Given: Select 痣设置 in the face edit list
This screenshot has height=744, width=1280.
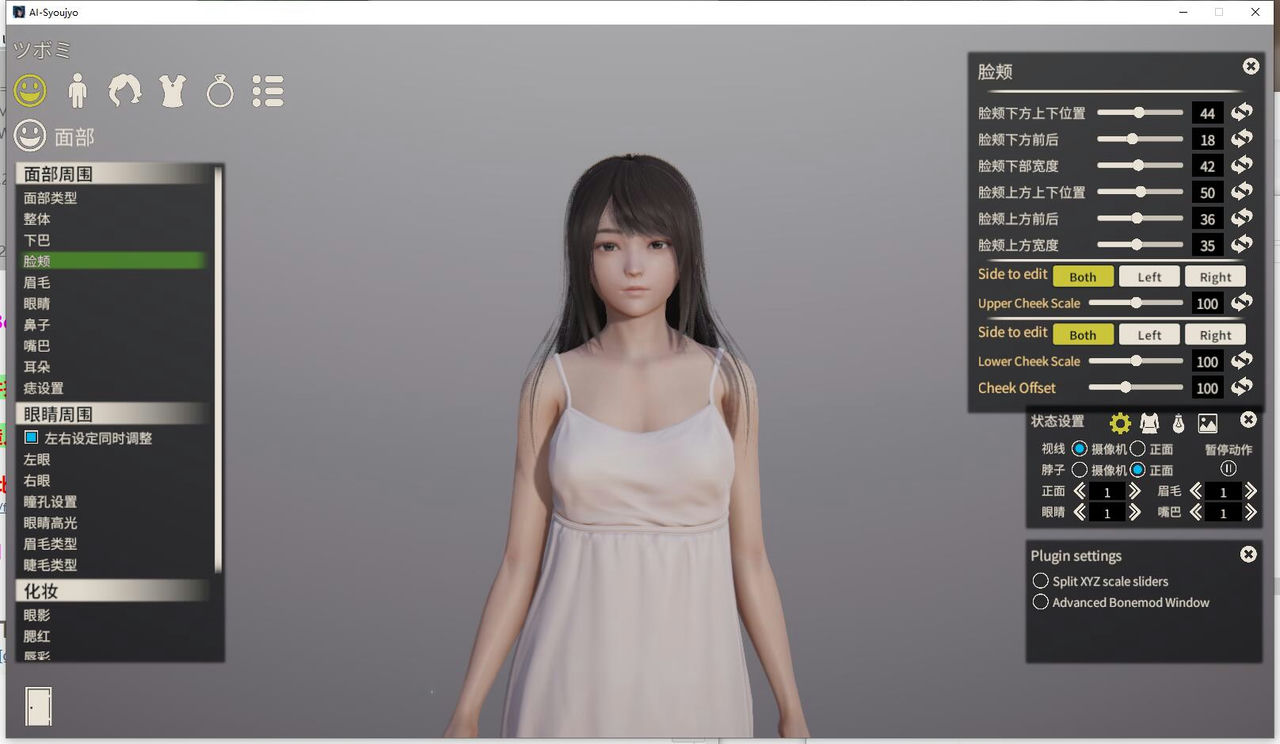Looking at the screenshot, I should 44,388.
